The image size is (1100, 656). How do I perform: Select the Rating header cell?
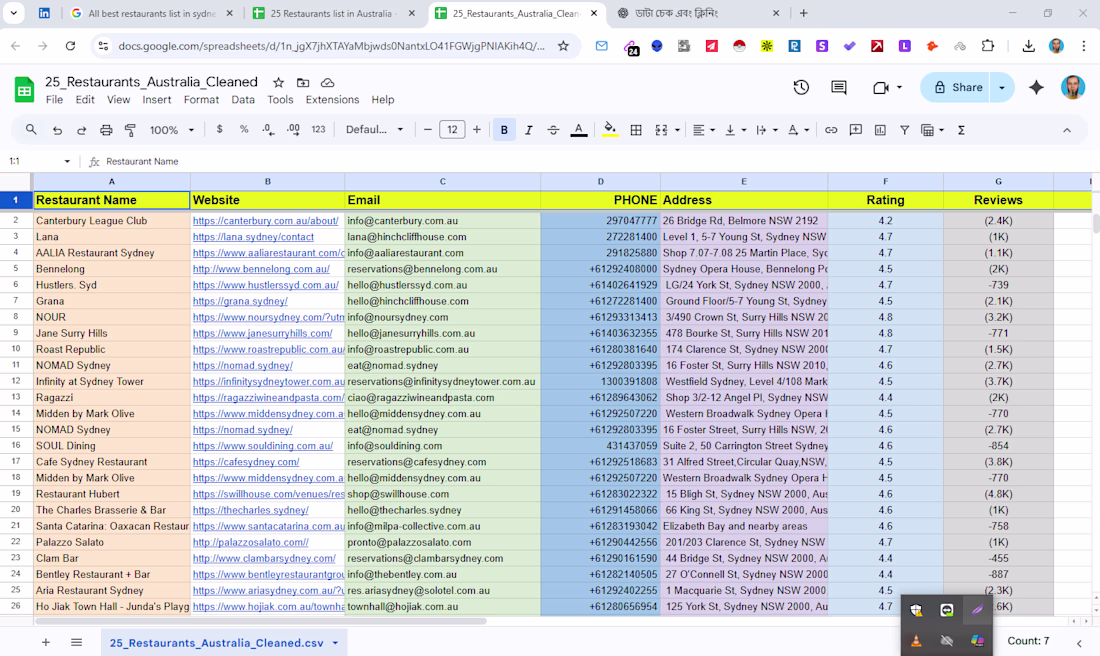pyautogui.click(x=885, y=200)
